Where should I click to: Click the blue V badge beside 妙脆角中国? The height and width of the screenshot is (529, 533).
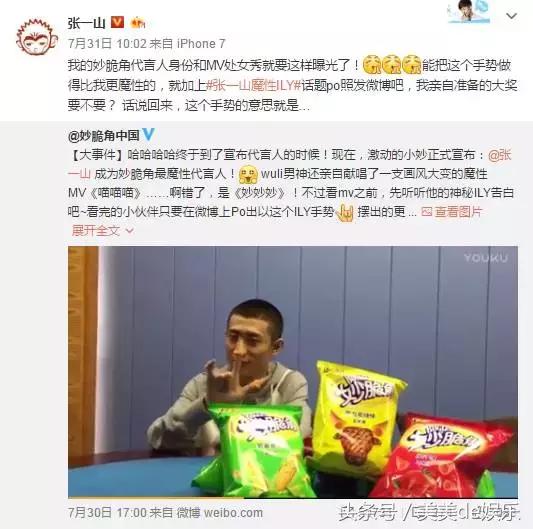coord(149,135)
